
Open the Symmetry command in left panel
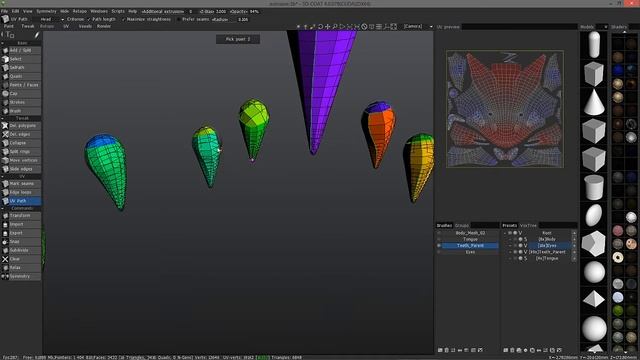(x=21, y=276)
